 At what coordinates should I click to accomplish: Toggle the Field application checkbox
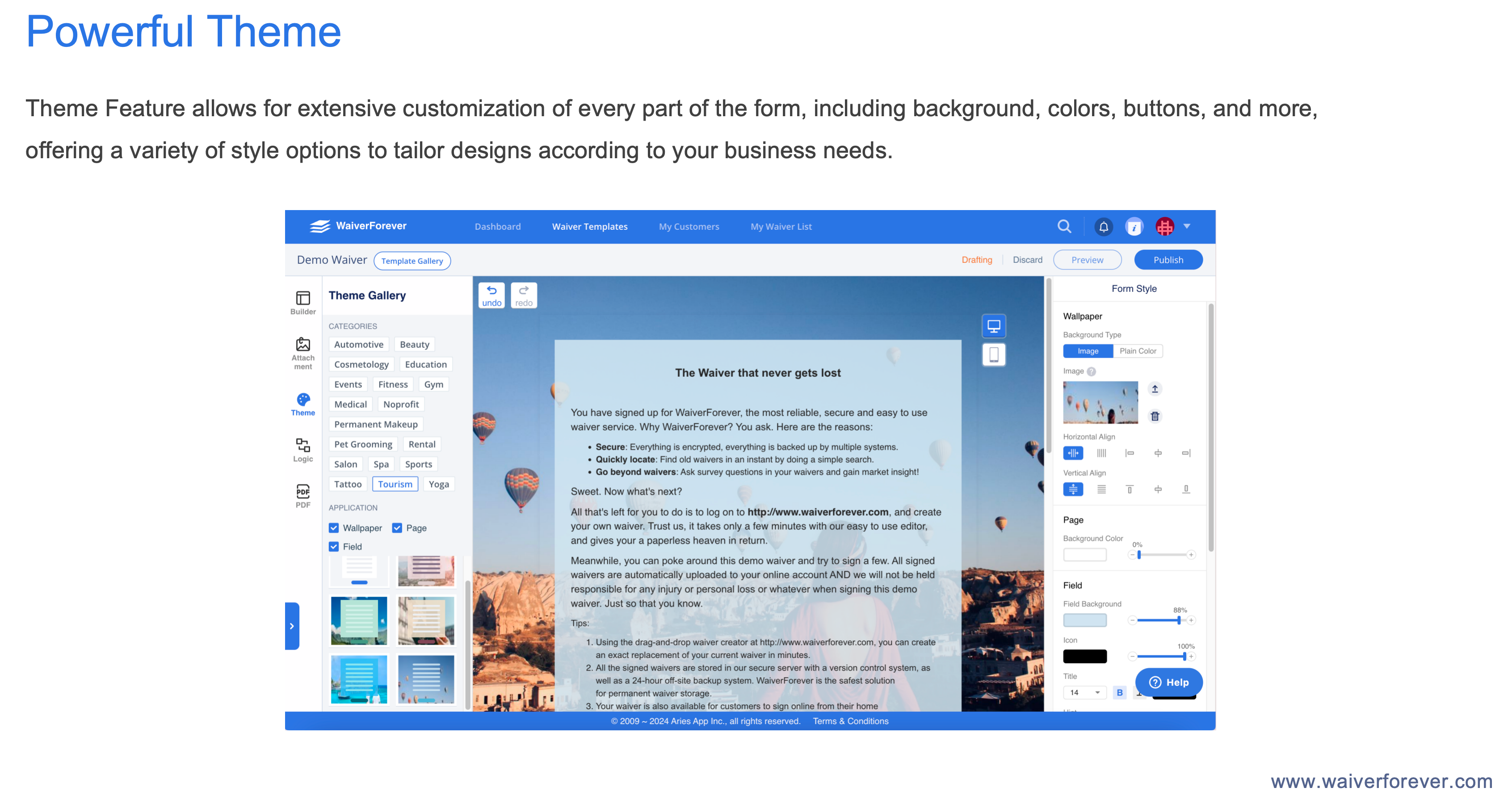click(334, 547)
